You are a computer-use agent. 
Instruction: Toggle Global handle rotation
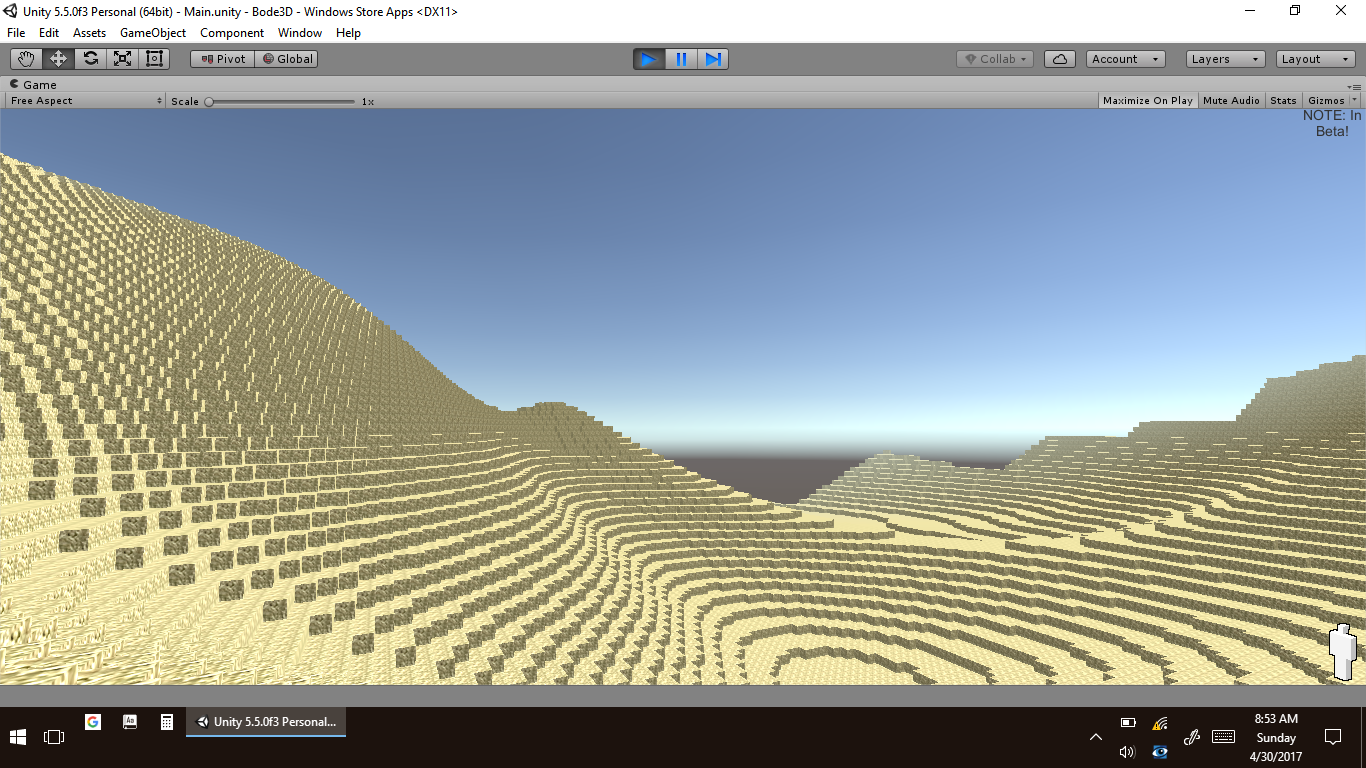[x=287, y=59]
